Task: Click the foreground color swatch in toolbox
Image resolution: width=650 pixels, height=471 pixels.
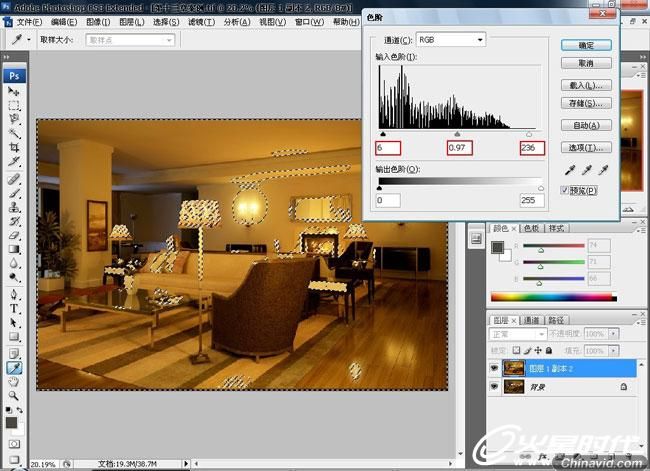Action: (11, 422)
